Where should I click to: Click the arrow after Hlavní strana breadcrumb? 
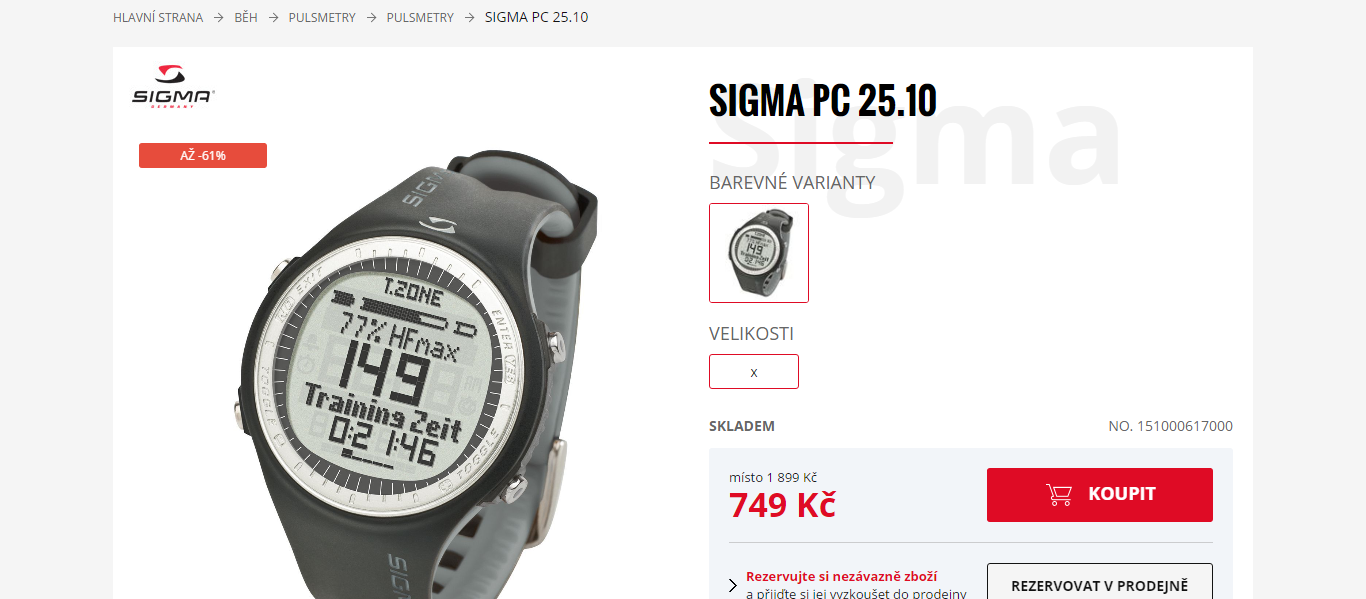click(x=218, y=18)
